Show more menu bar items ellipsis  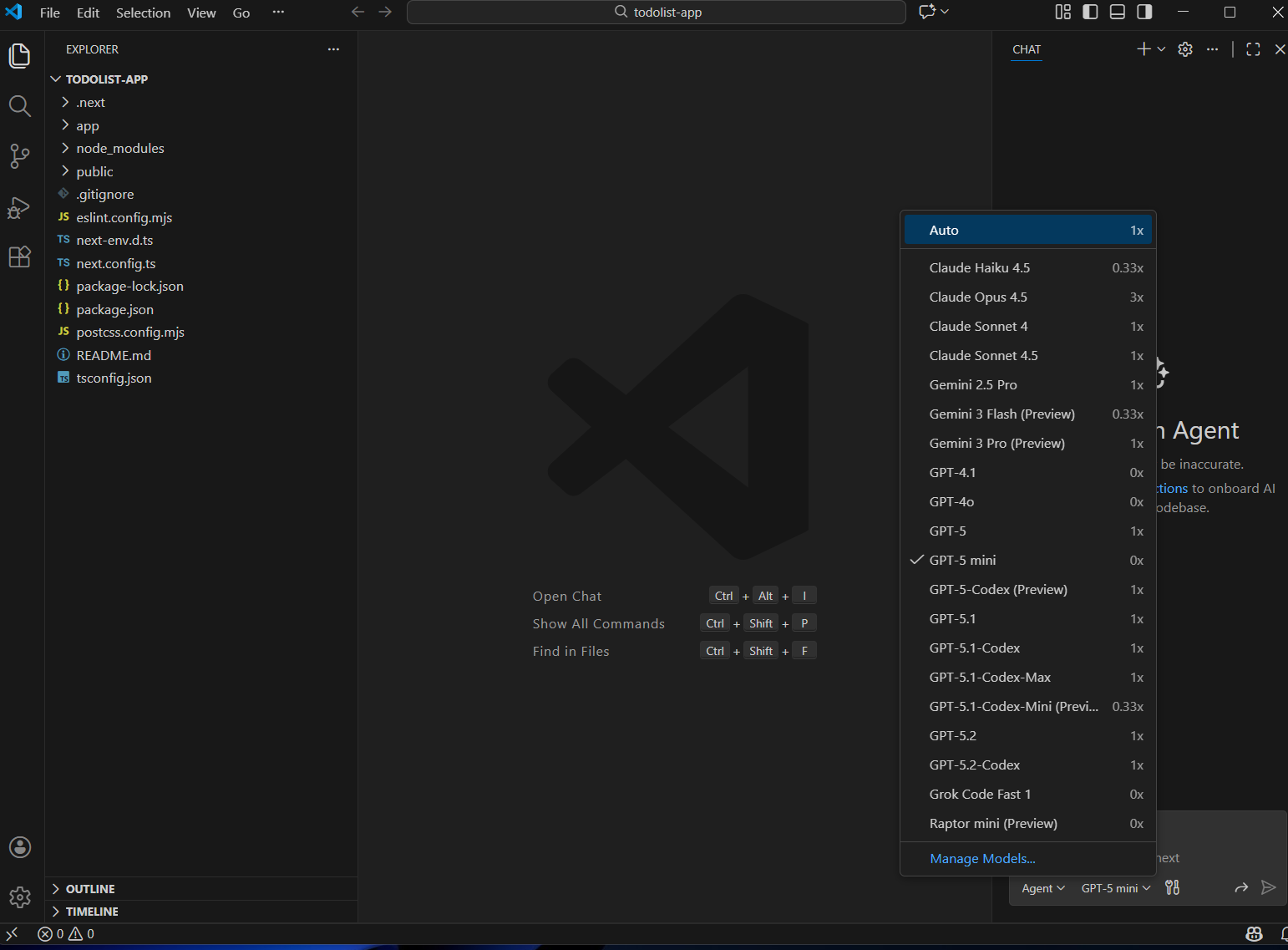point(278,13)
